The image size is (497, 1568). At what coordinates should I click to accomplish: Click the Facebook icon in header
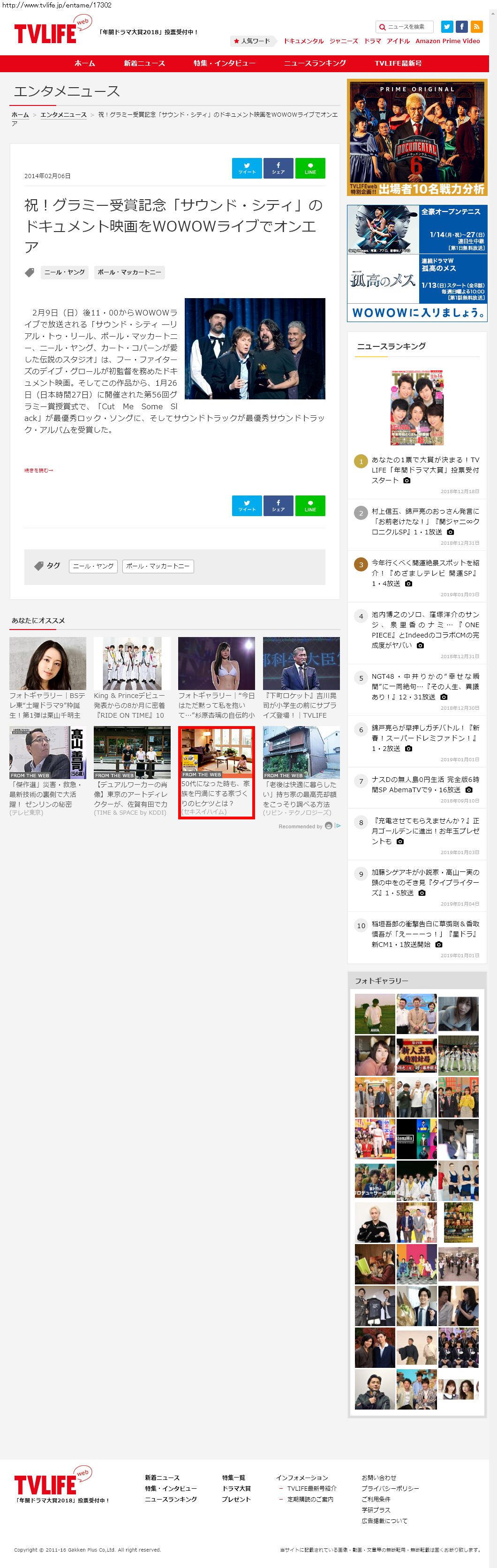(x=462, y=27)
